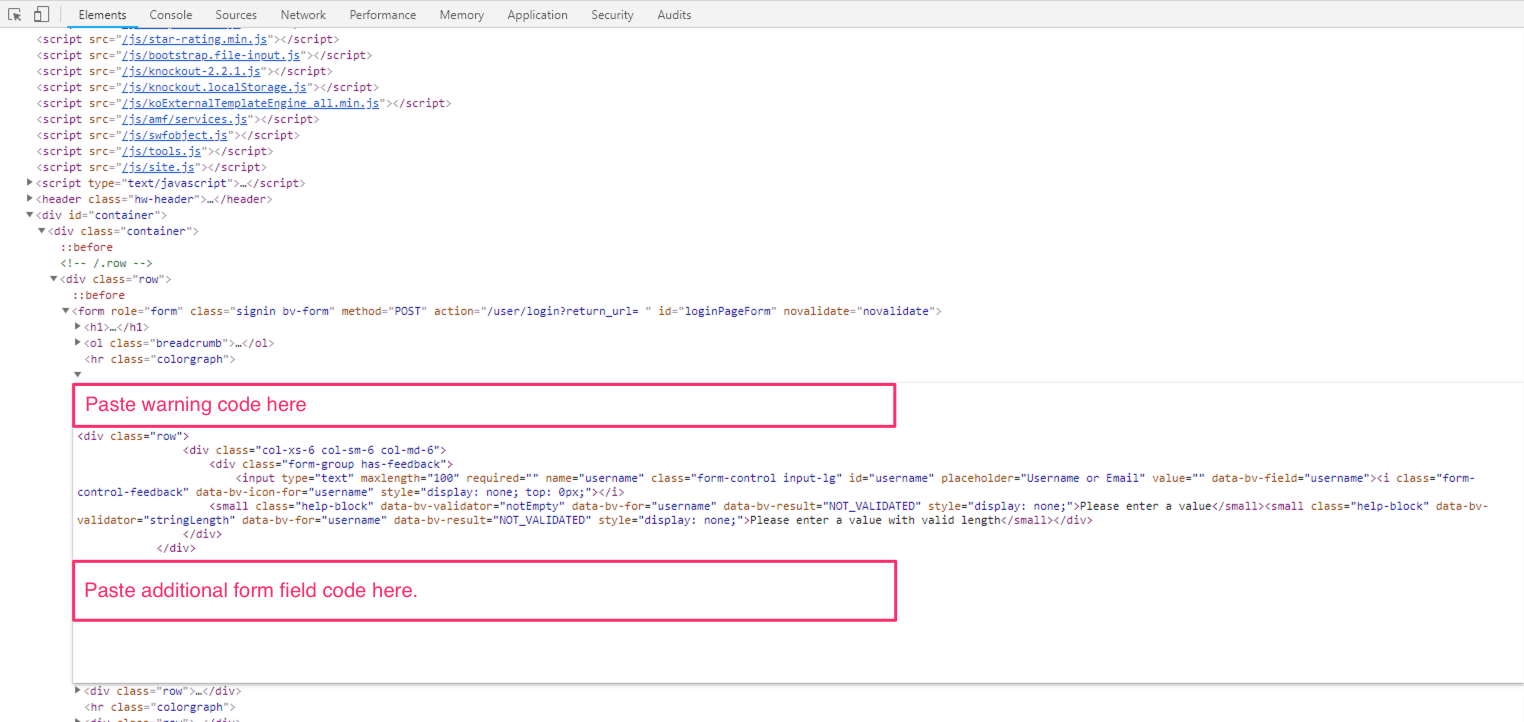Click the /js/tools.js link
1524x722 pixels.
pos(162,151)
